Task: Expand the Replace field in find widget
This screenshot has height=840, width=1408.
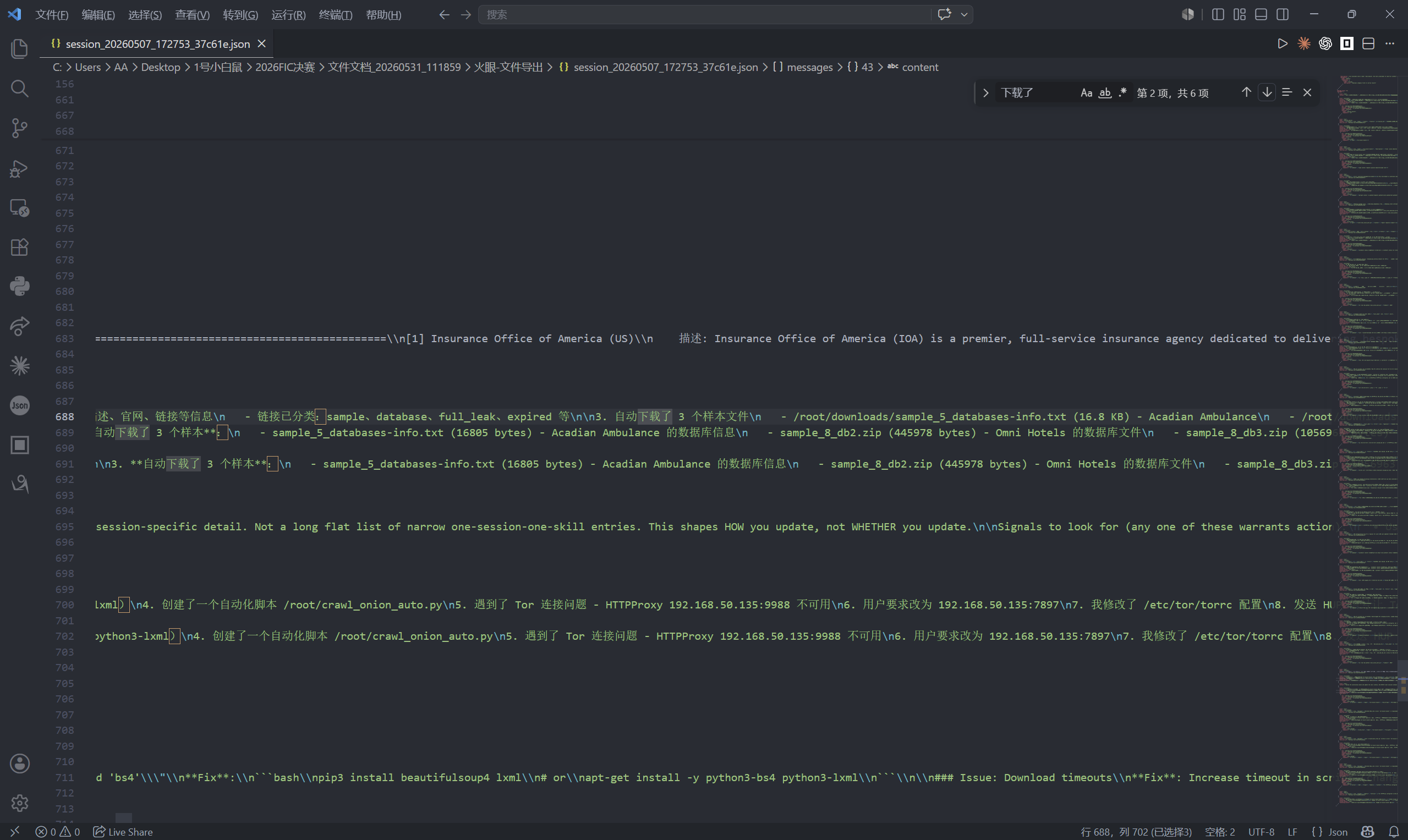Action: (985, 93)
